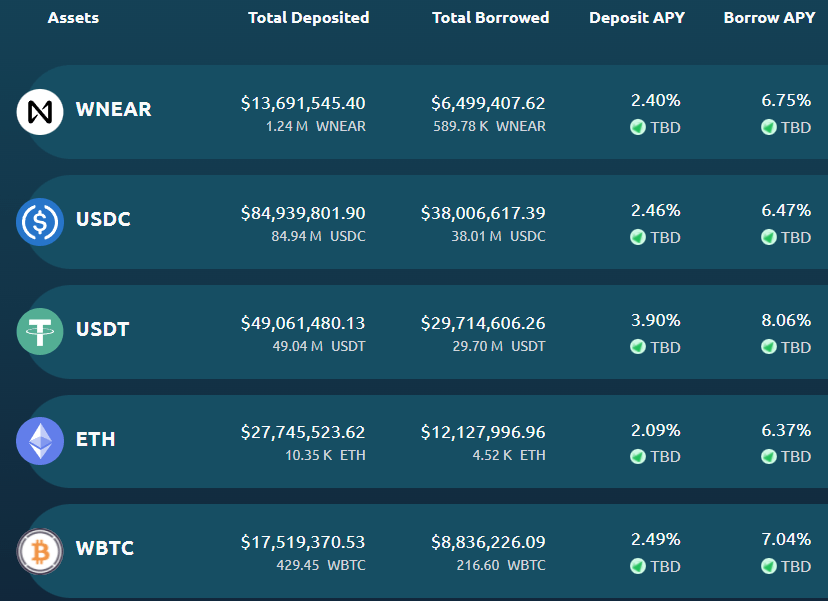This screenshot has width=828, height=601.
Task: Click the WBTC Bitcoin icon
Action: (x=40, y=551)
